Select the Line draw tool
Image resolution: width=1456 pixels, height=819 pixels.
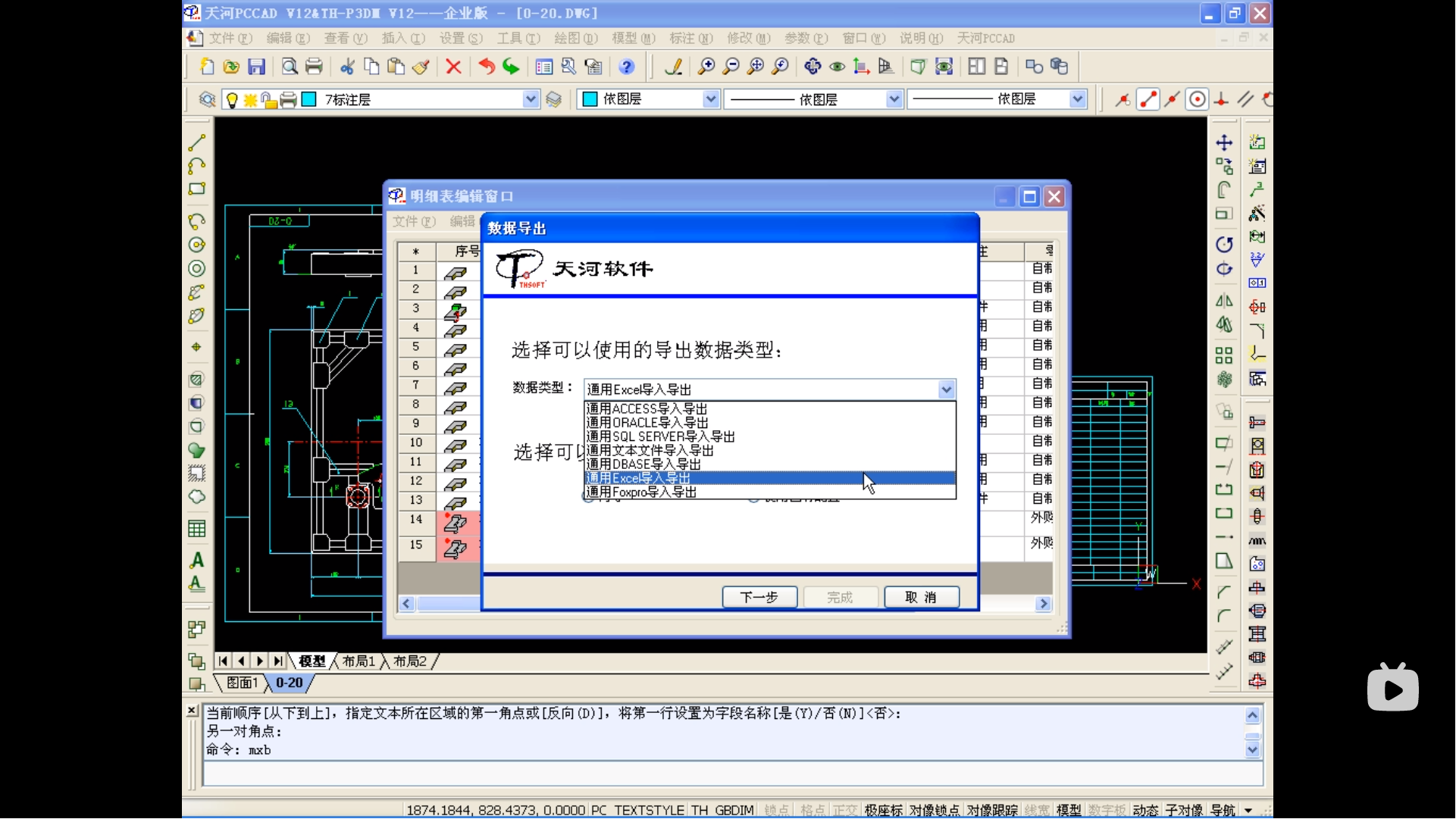pyautogui.click(x=197, y=142)
